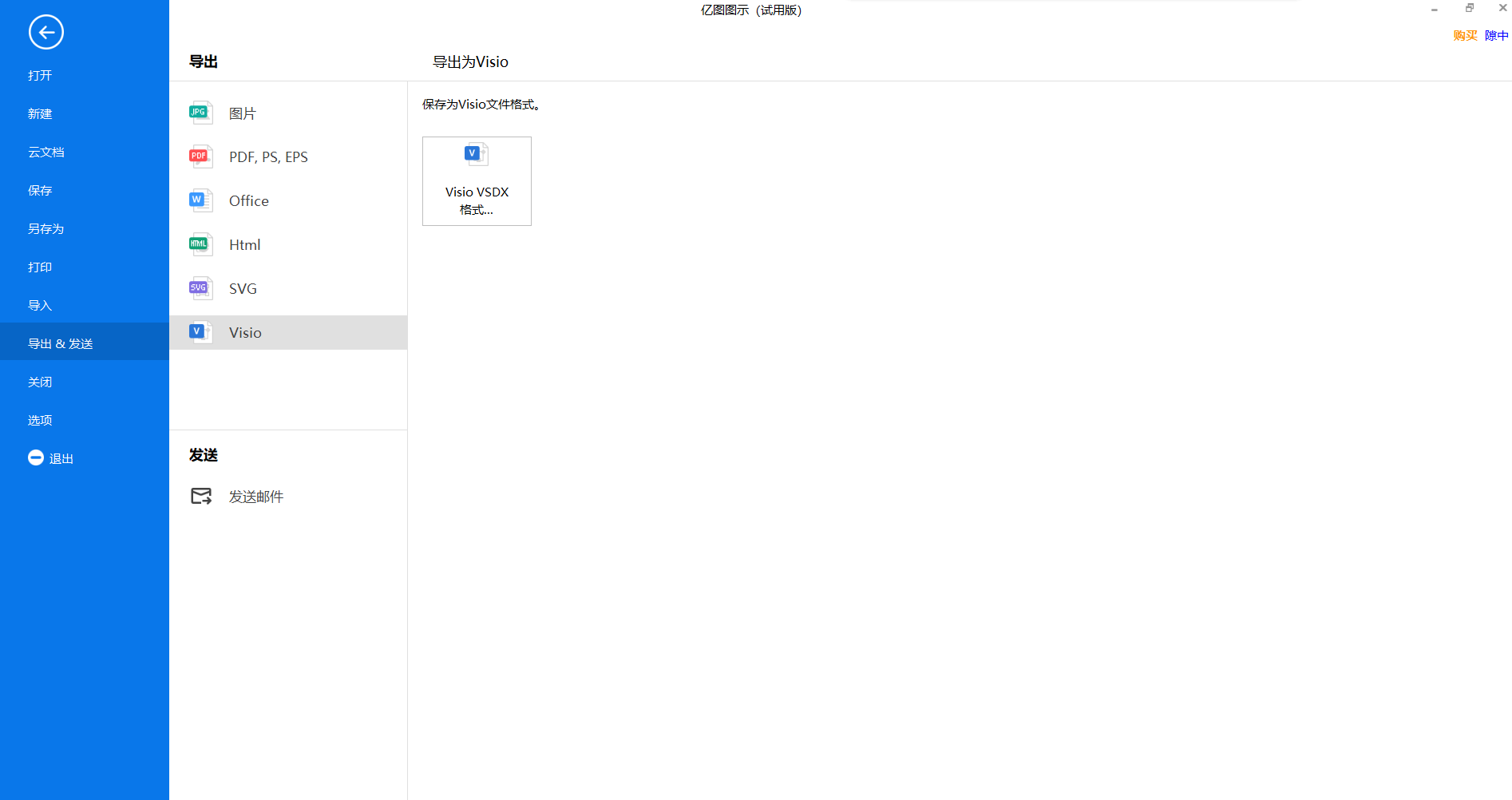Open 选项 options entry

click(x=40, y=421)
